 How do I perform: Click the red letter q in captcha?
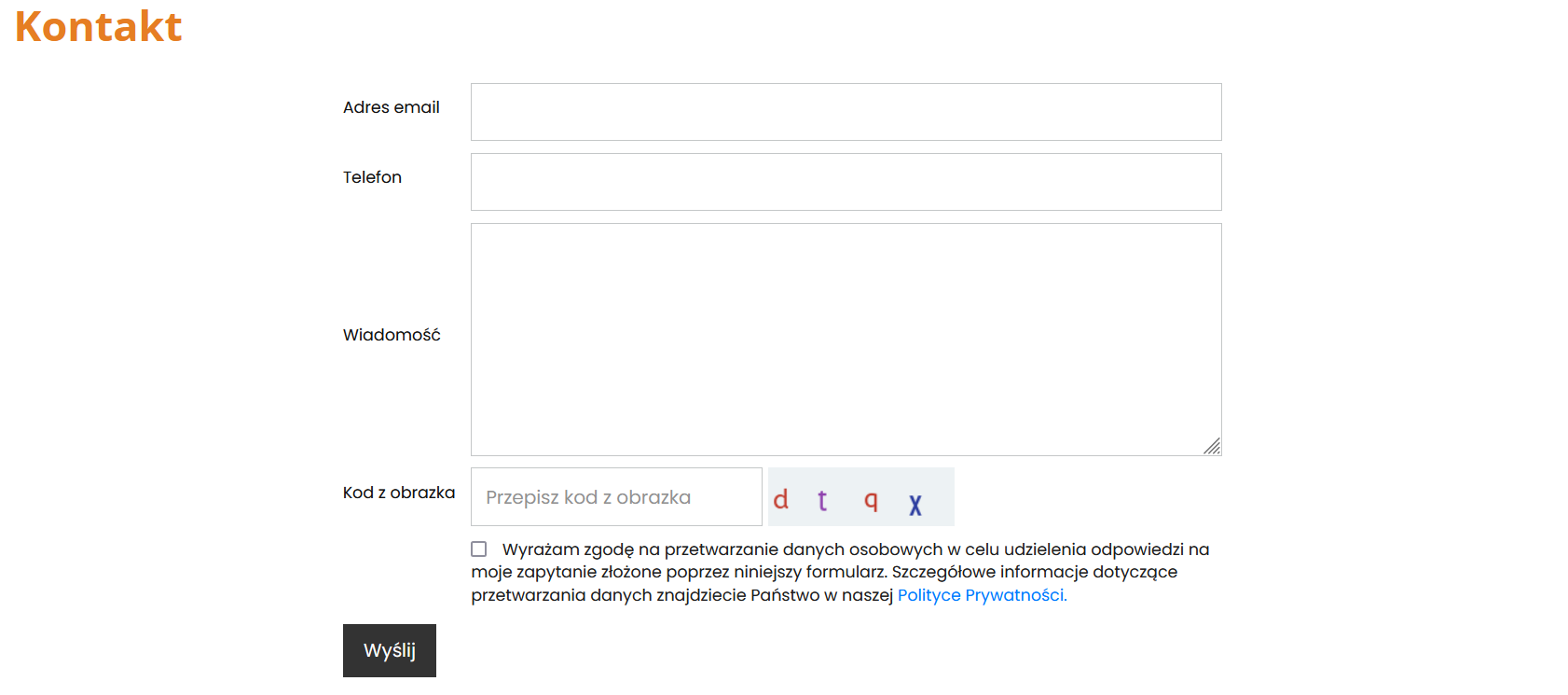click(x=871, y=502)
